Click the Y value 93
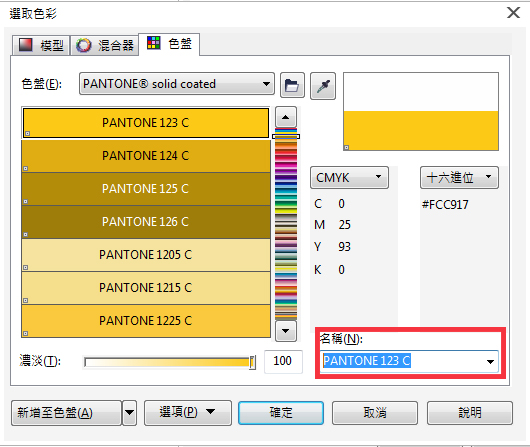530x447 pixels. [344, 247]
